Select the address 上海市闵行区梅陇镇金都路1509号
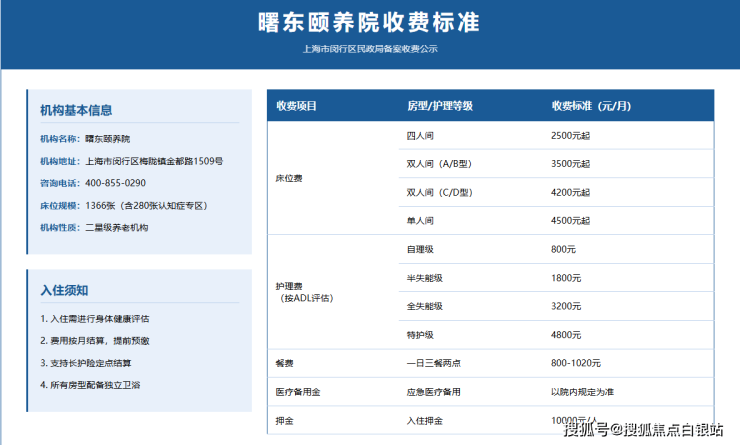Viewport: 740px width, 445px height. coord(154,161)
